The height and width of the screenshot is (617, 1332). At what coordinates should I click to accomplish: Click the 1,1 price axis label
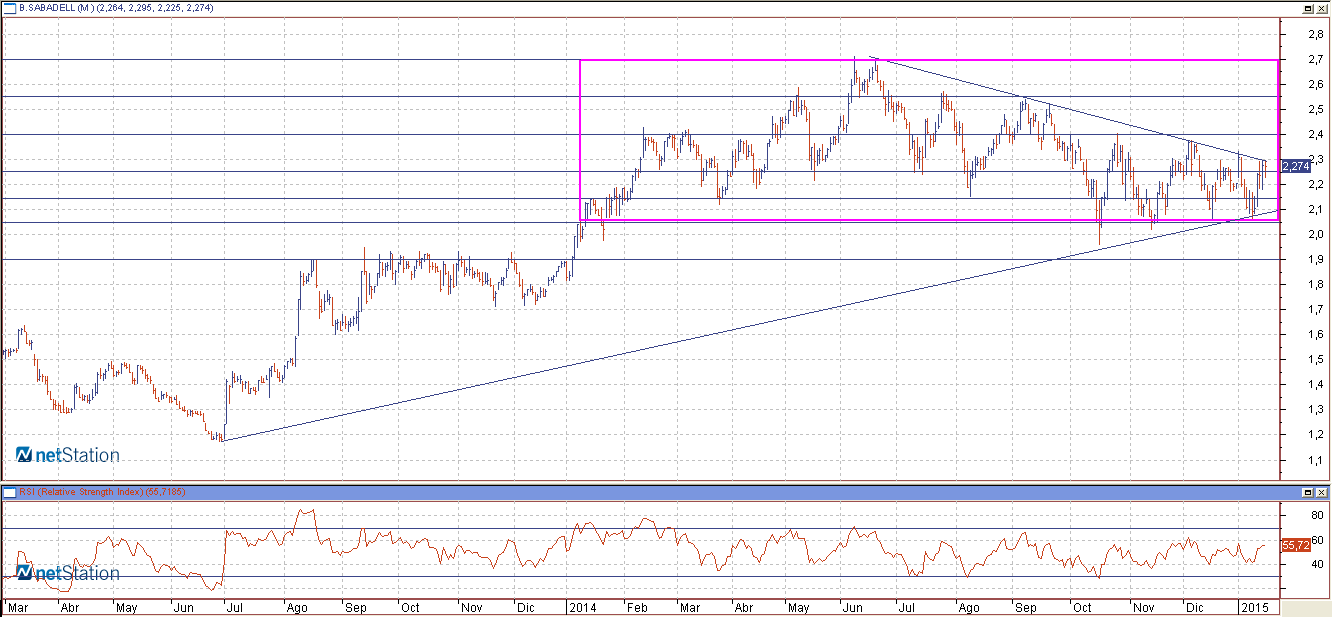(1317, 459)
